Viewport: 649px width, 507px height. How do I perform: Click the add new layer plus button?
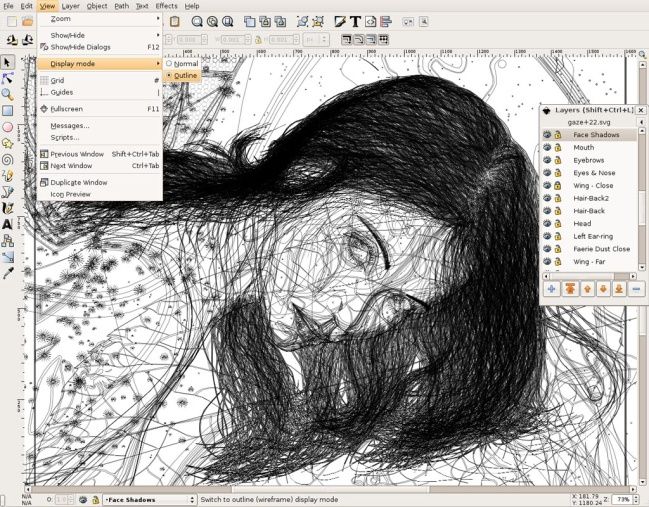tap(551, 289)
